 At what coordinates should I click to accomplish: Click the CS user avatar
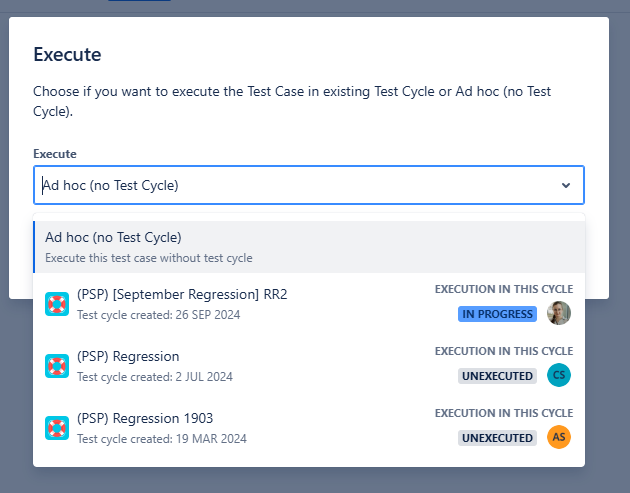pos(559,375)
